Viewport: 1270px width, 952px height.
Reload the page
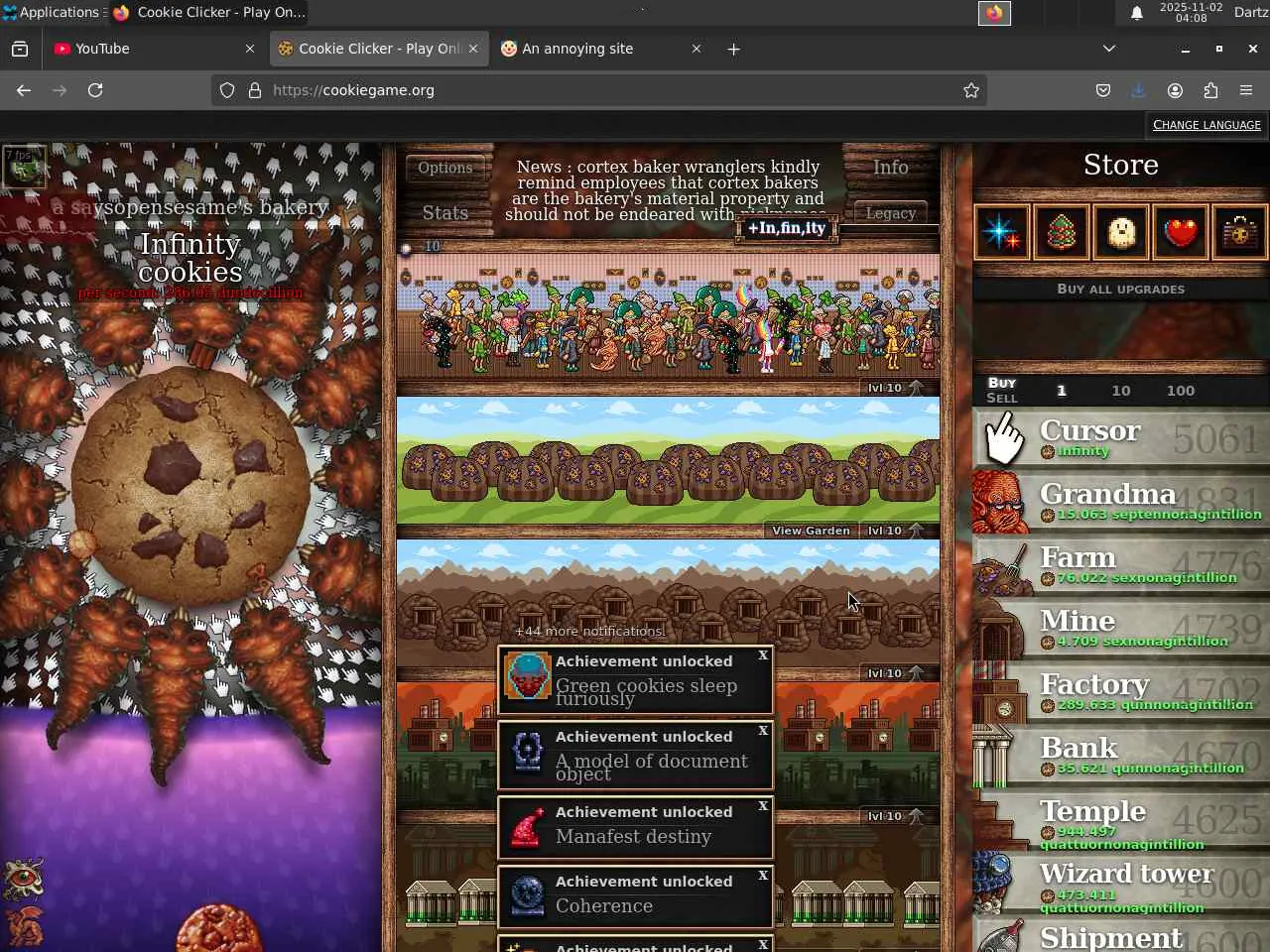(95, 90)
